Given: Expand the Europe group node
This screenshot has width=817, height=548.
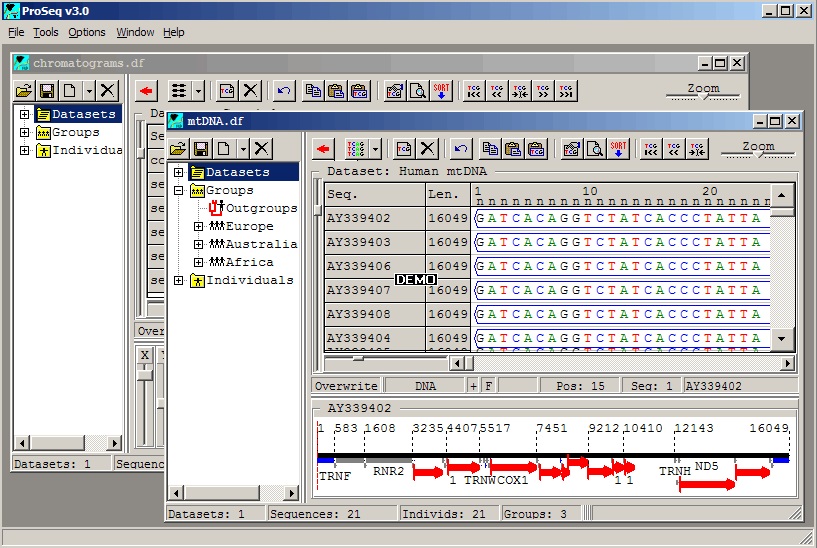Looking at the screenshot, I should click(199, 227).
